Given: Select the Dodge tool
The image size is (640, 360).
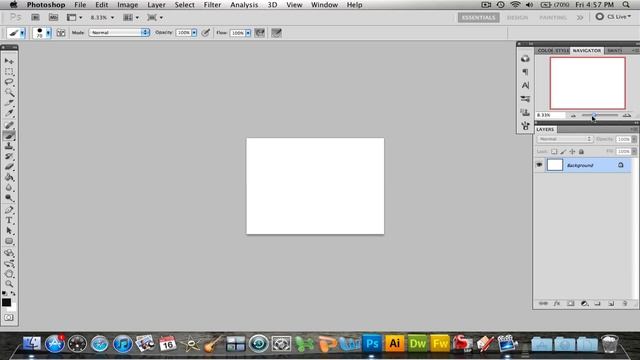Looking at the screenshot, I should coord(9,198).
